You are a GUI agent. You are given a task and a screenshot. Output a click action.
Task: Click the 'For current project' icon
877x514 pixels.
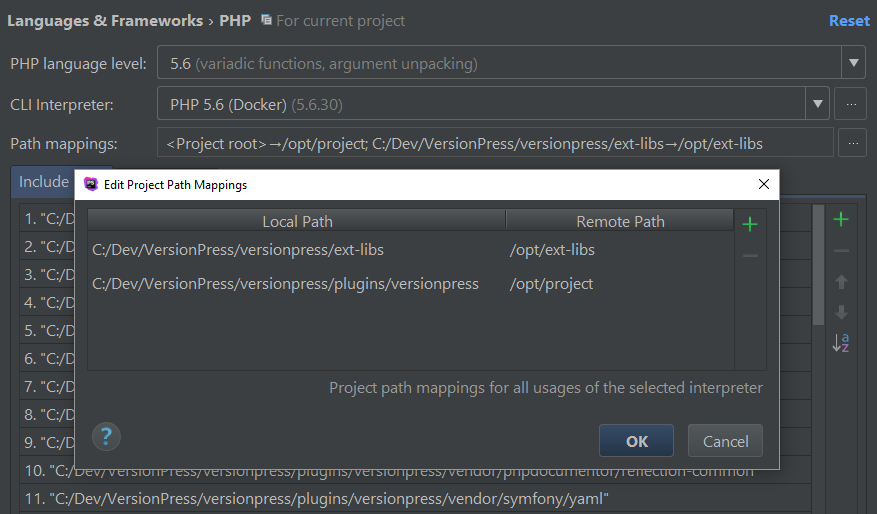click(x=266, y=20)
